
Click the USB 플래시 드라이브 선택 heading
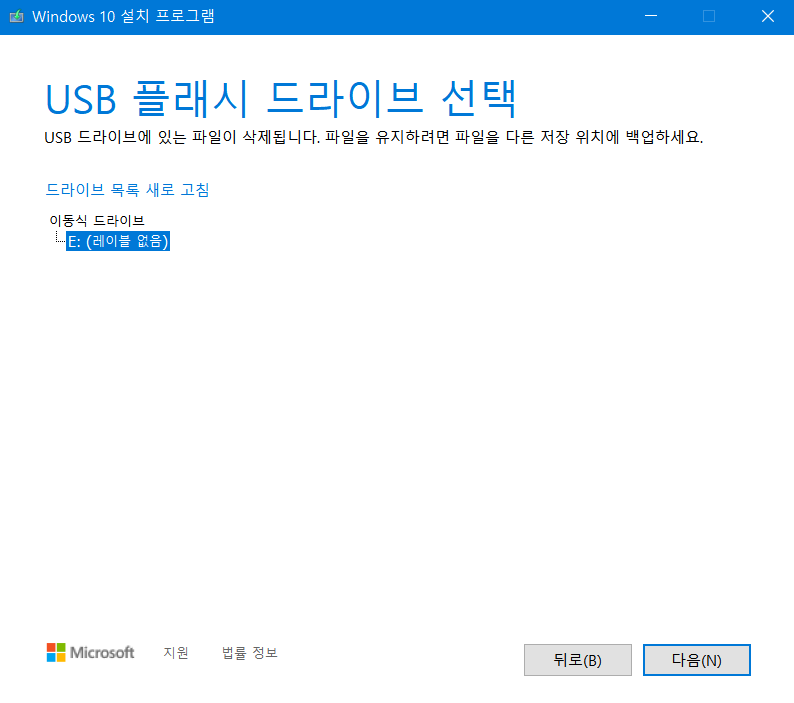pyautogui.click(x=281, y=98)
